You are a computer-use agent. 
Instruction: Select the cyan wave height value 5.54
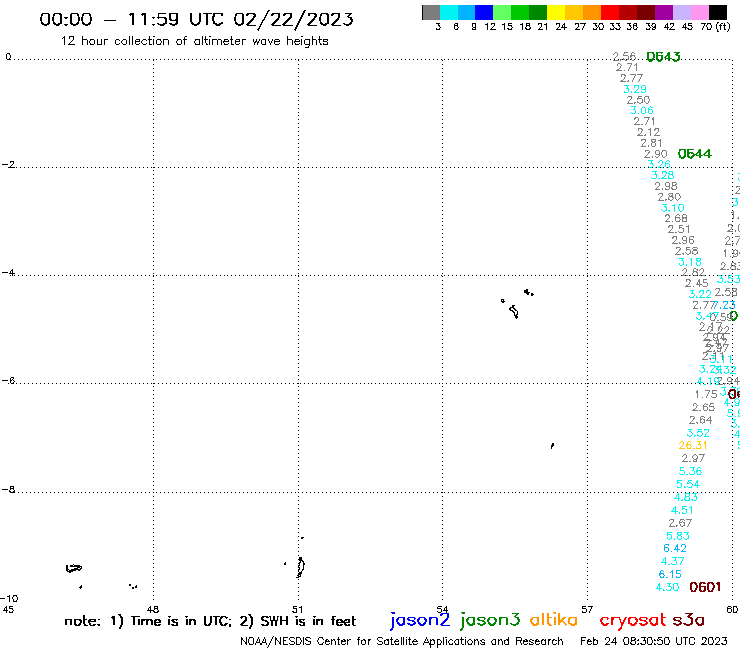(x=688, y=484)
